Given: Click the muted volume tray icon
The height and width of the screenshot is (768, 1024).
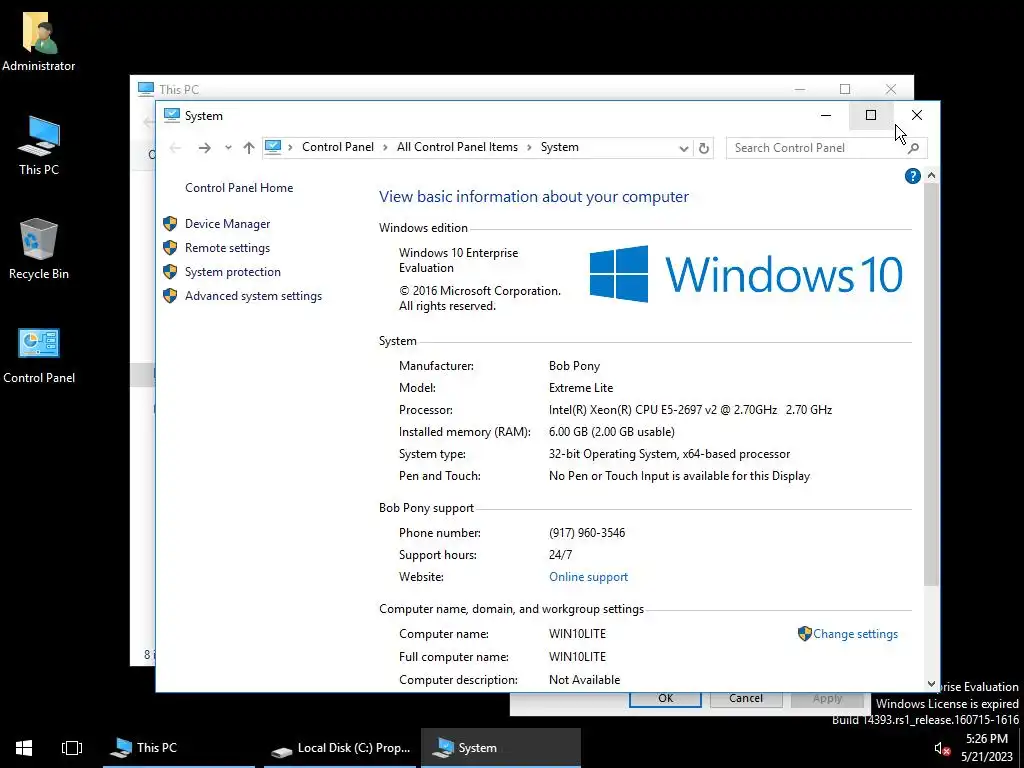Looking at the screenshot, I should click(x=942, y=748).
